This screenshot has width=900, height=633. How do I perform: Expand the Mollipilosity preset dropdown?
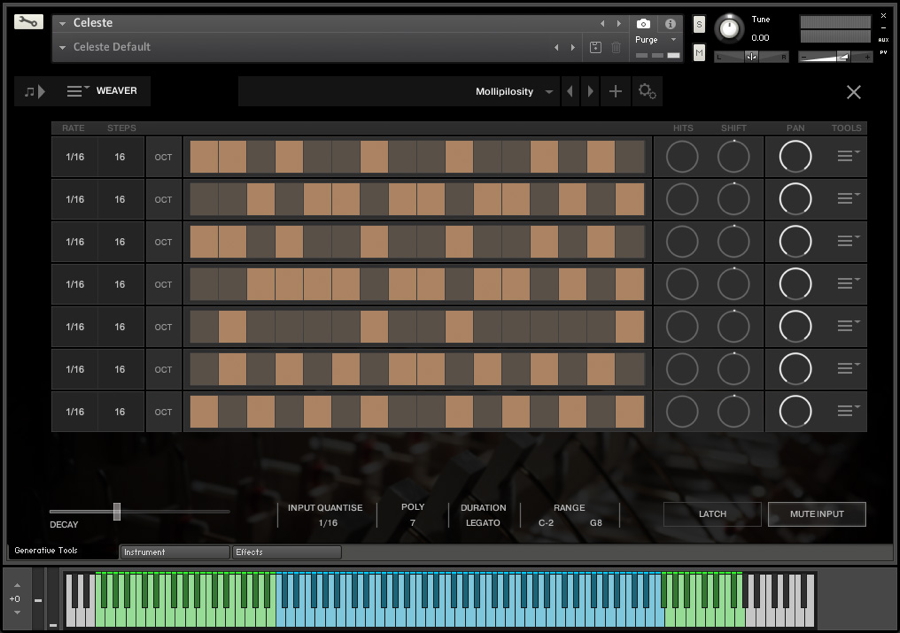[x=549, y=92]
